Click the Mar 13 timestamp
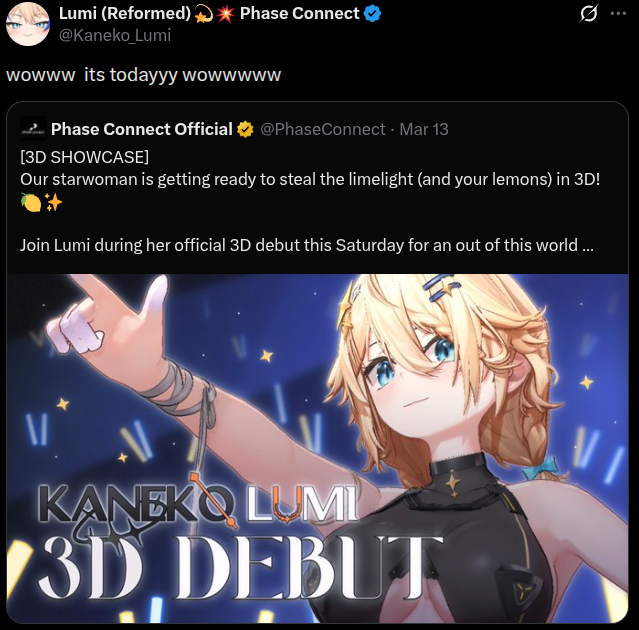This screenshot has width=639, height=630. [424, 130]
